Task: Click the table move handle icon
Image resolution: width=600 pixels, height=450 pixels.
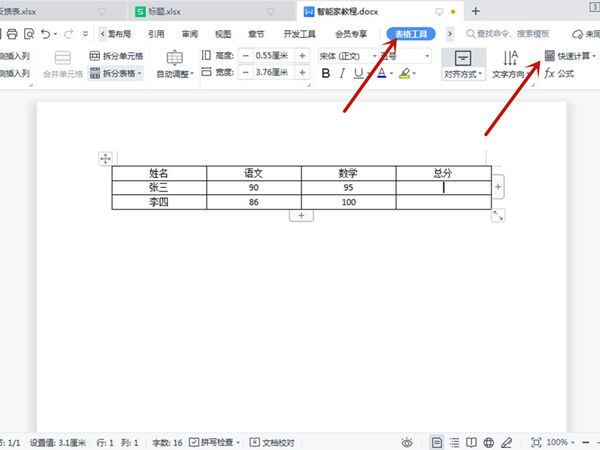Action: click(105, 158)
